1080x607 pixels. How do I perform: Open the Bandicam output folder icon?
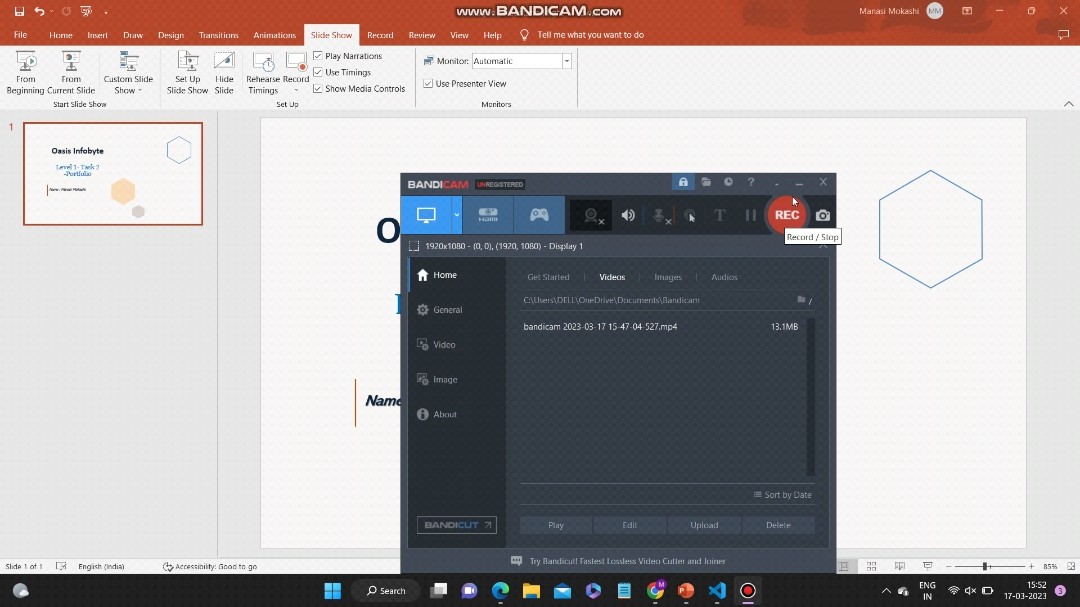pos(706,182)
